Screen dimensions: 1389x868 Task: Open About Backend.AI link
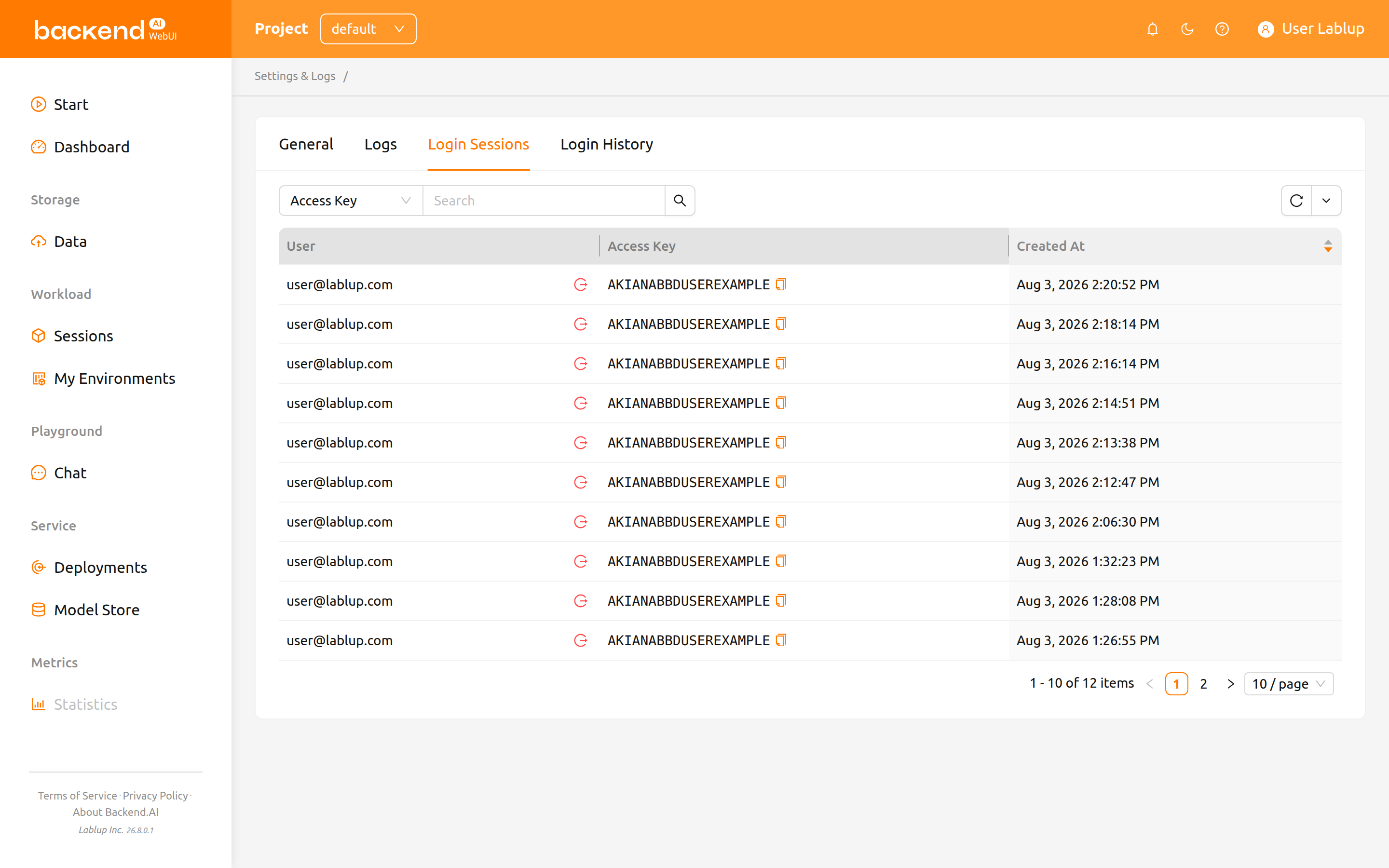116,813
